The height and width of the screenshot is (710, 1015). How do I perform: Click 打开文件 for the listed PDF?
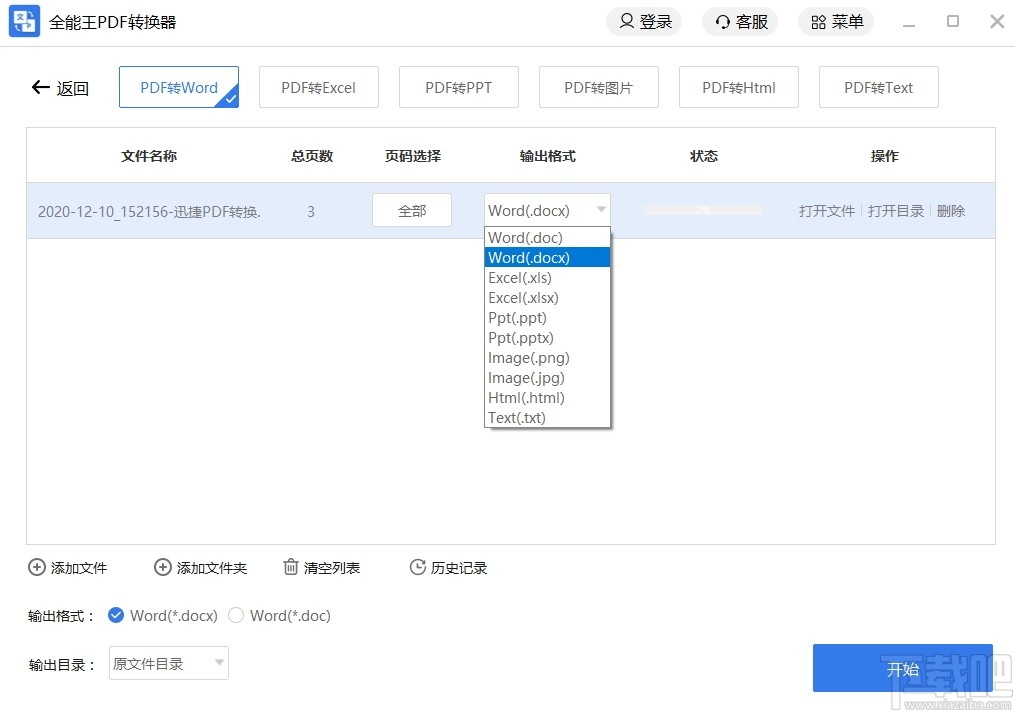coord(826,210)
